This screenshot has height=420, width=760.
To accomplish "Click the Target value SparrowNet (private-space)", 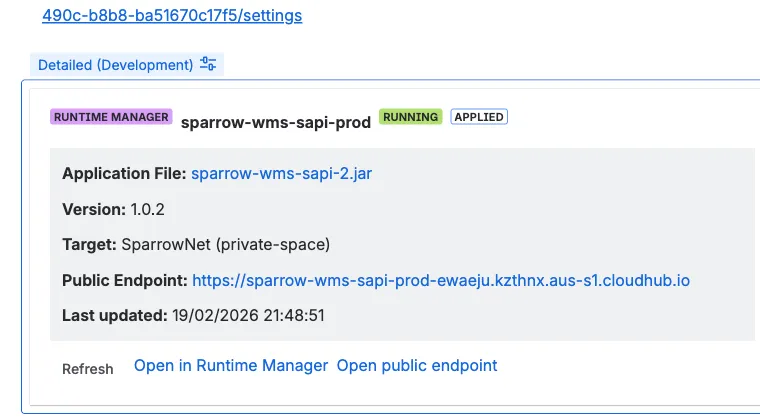I will [226, 245].
